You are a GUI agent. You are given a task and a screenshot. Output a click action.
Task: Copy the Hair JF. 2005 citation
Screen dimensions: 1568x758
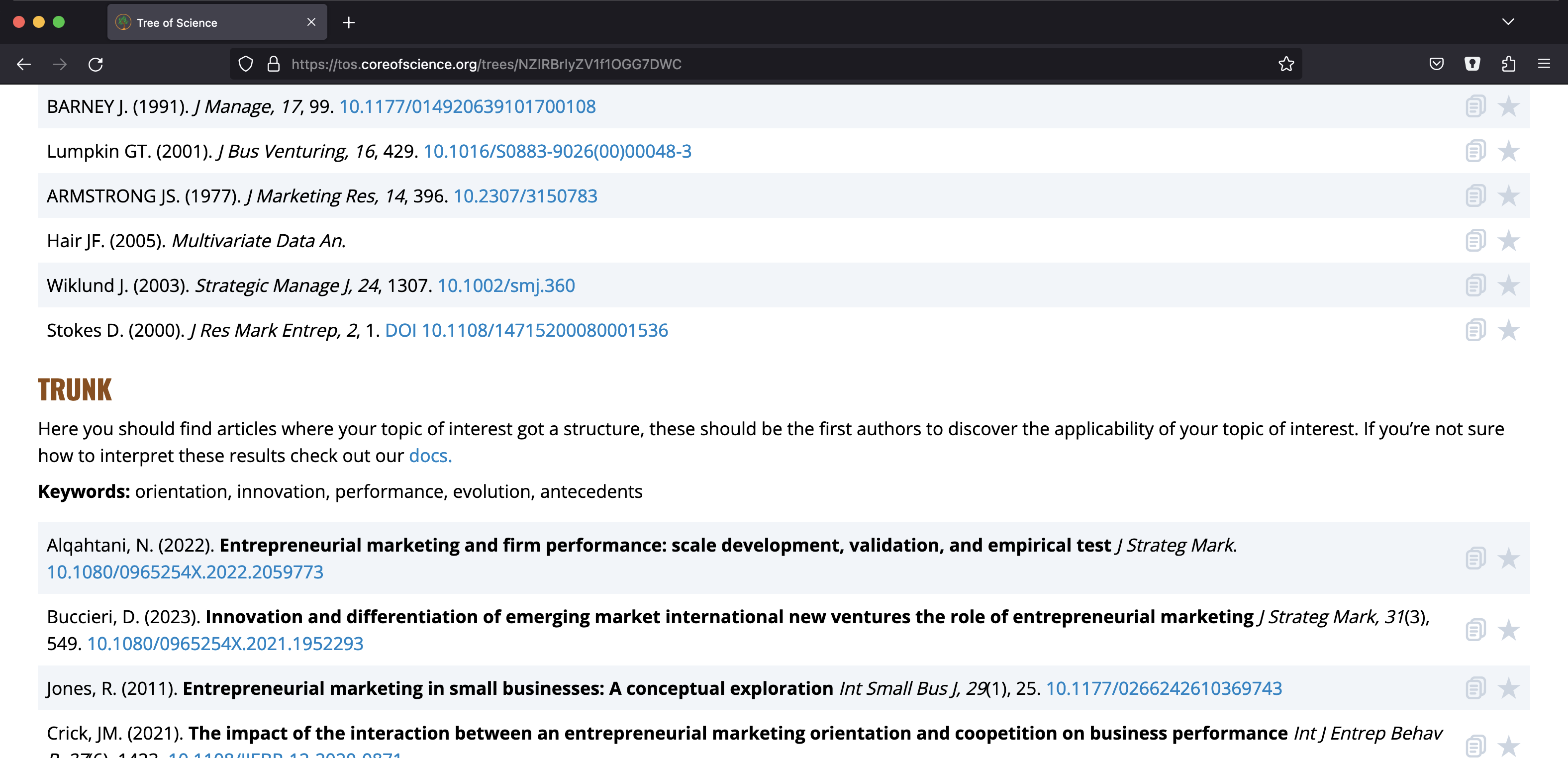pos(1475,241)
